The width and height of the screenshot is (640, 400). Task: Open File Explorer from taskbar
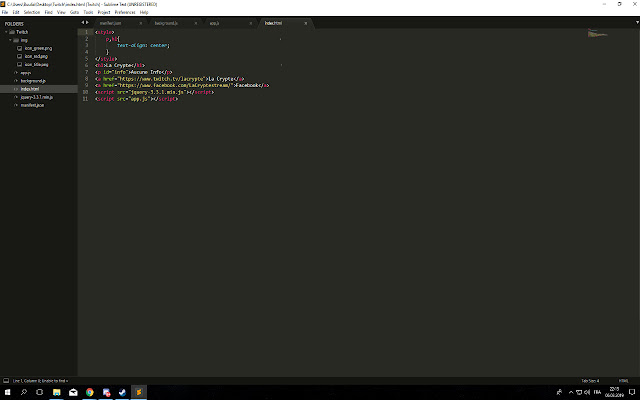(x=56, y=393)
